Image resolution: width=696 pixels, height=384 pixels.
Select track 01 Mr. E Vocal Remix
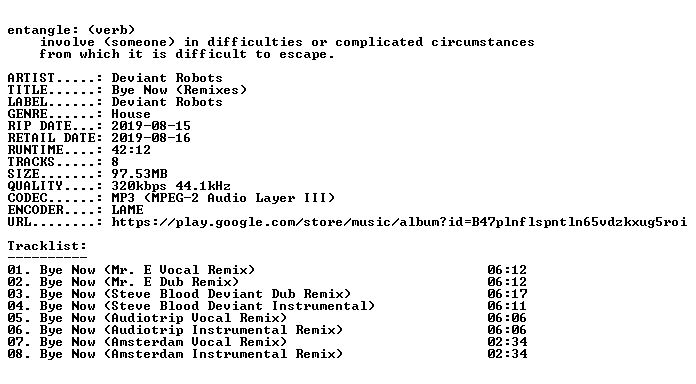coord(267,270)
